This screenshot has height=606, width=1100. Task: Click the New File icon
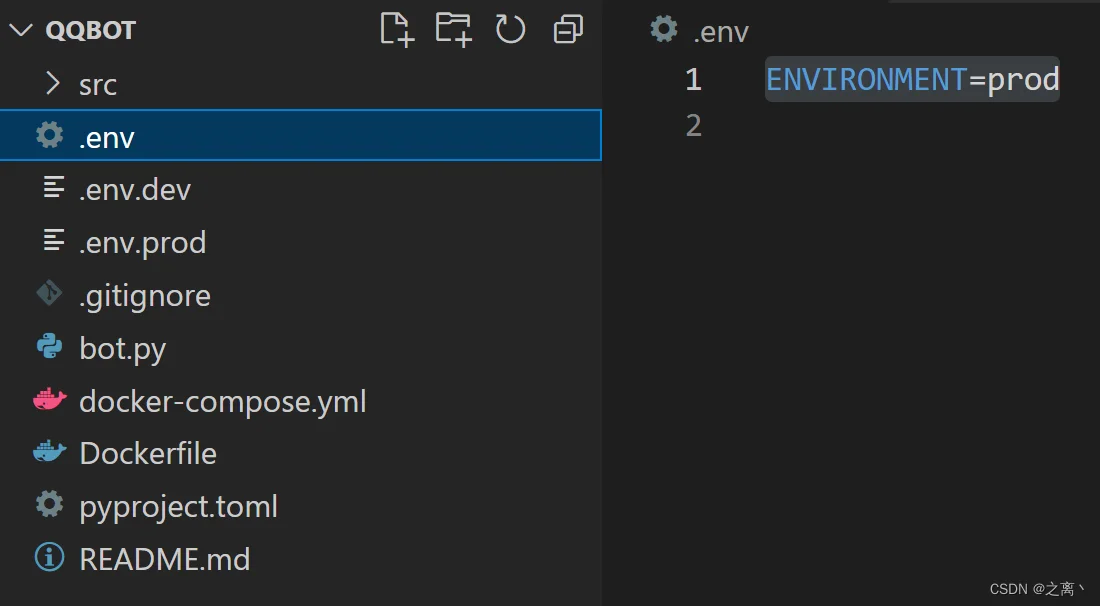[x=397, y=29]
